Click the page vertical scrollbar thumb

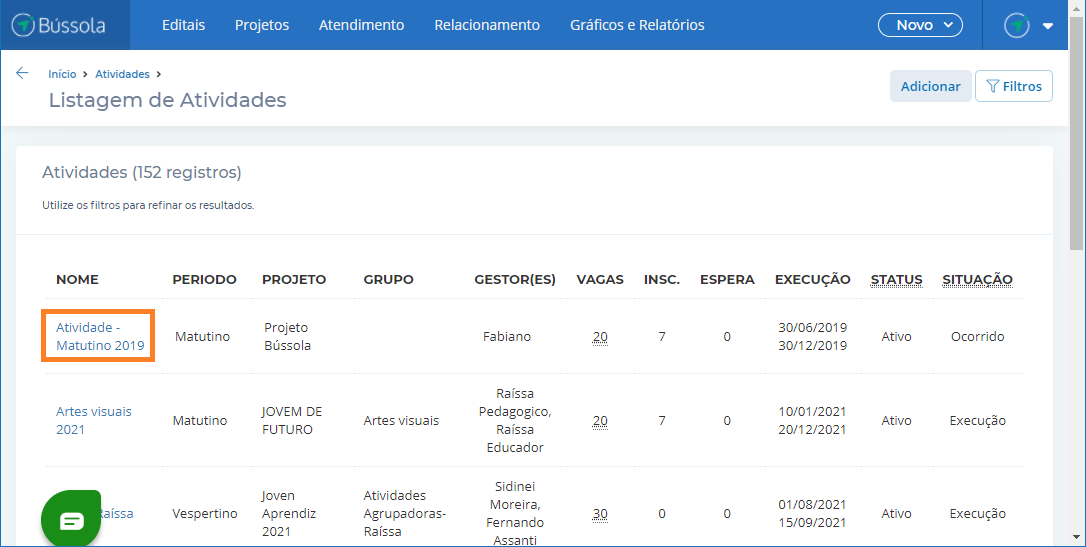pos(1076,132)
